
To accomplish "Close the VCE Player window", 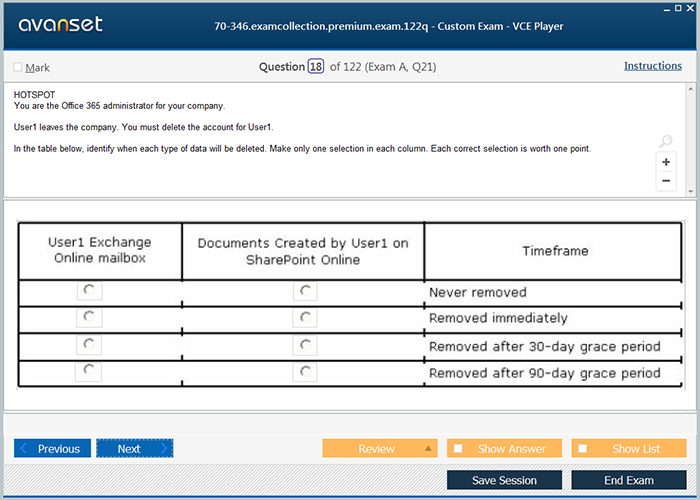I will [690, 8].
